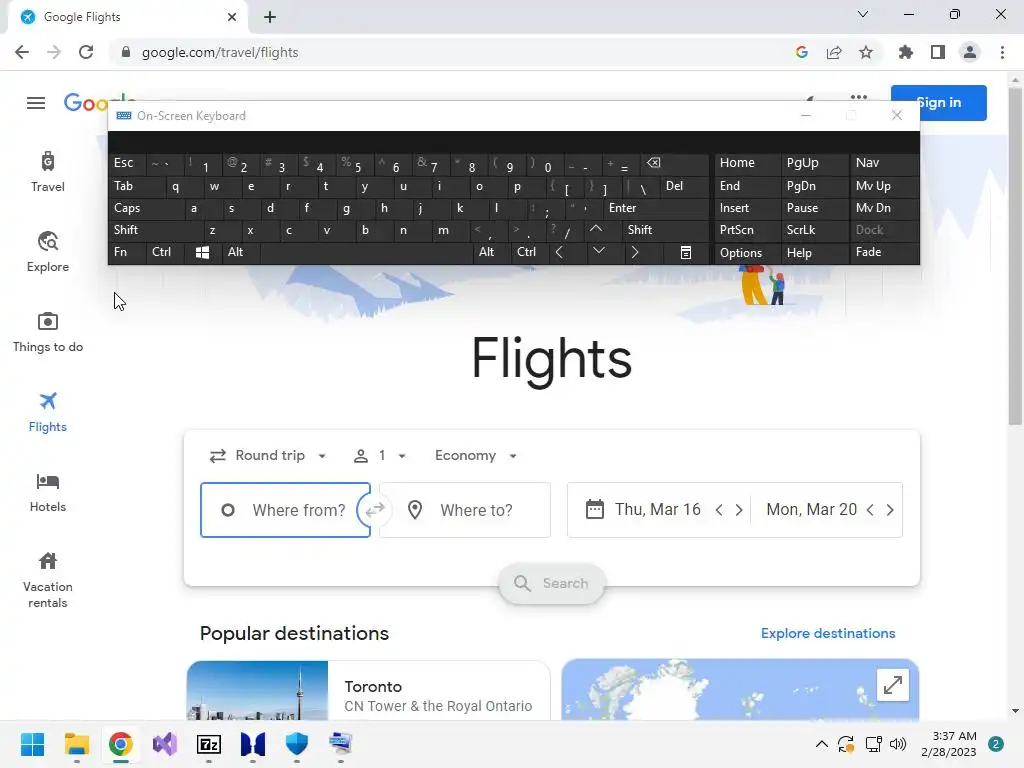
Task: Toggle left Alt on On-Screen Keyboard
Action: tap(240, 252)
